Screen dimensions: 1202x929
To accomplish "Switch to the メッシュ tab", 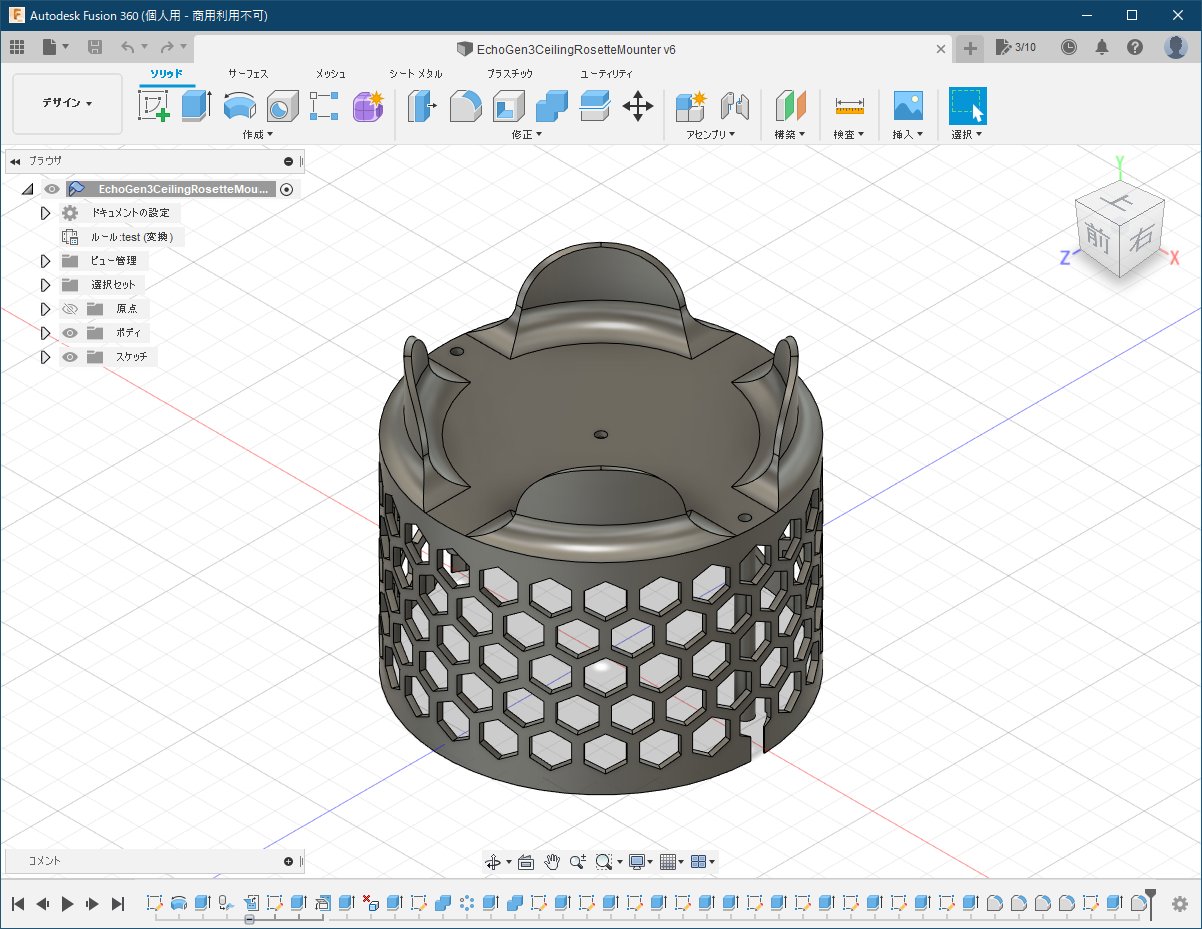I will pyautogui.click(x=331, y=74).
